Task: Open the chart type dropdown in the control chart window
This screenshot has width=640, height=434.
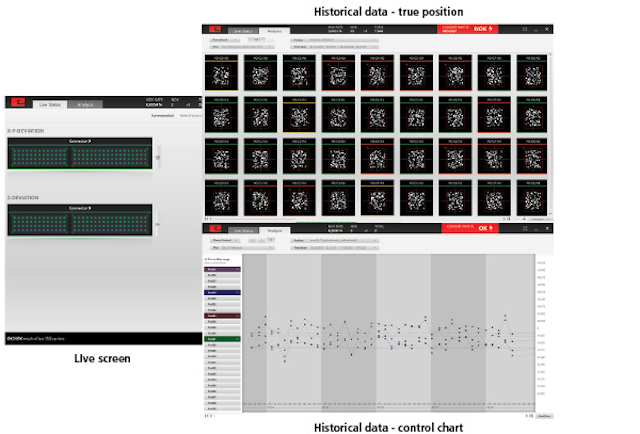Action: (x=227, y=240)
